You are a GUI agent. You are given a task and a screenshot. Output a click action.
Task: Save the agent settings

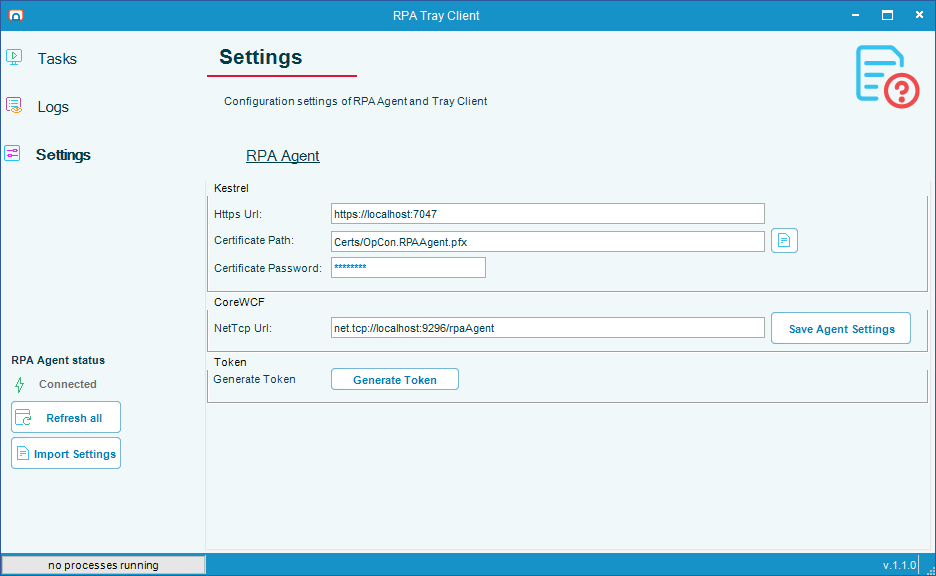[840, 328]
